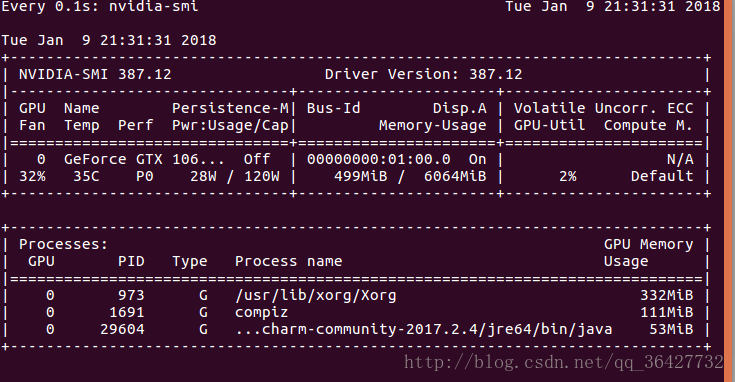The width and height of the screenshot is (735, 382).
Task: Click the compute mode 'Default'
Action: (x=662, y=176)
